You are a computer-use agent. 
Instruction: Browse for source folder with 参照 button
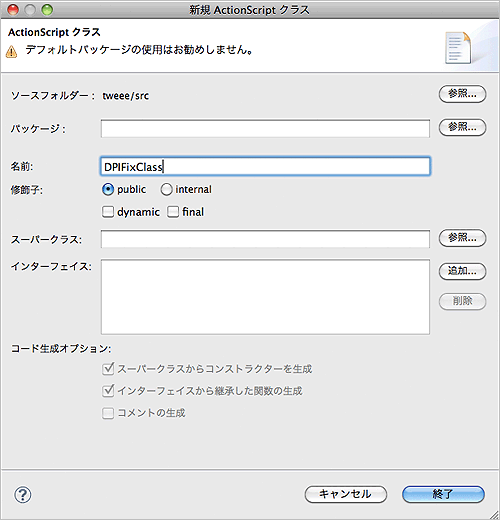462,94
